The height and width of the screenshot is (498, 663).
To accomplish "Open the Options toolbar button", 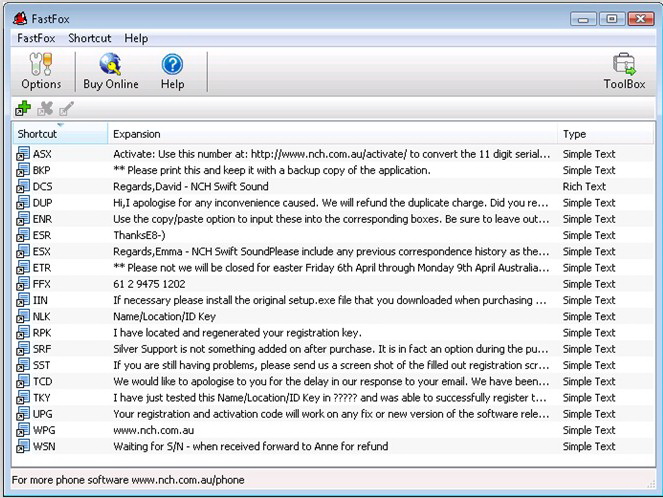I will click(41, 71).
